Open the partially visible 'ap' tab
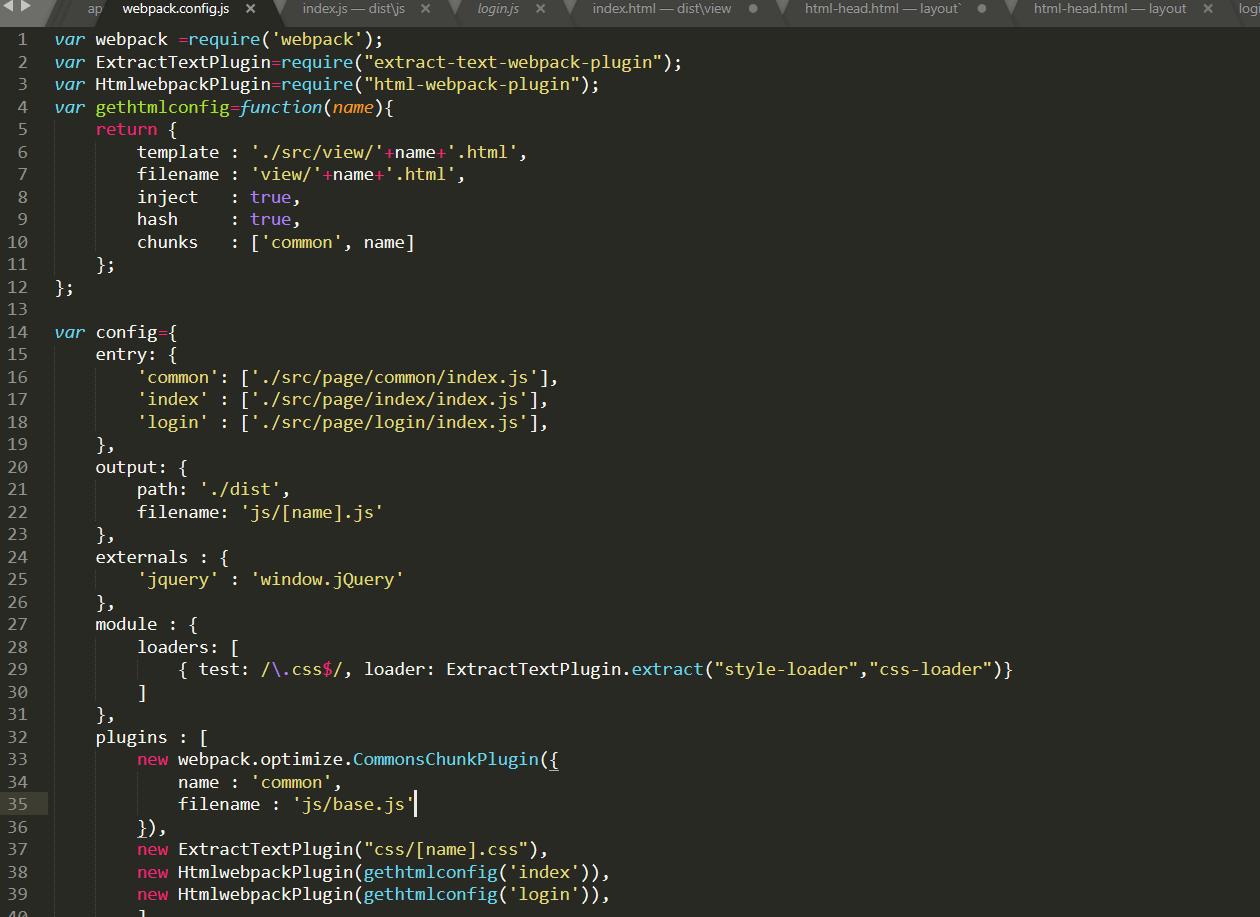This screenshot has height=917, width=1260. click(94, 9)
